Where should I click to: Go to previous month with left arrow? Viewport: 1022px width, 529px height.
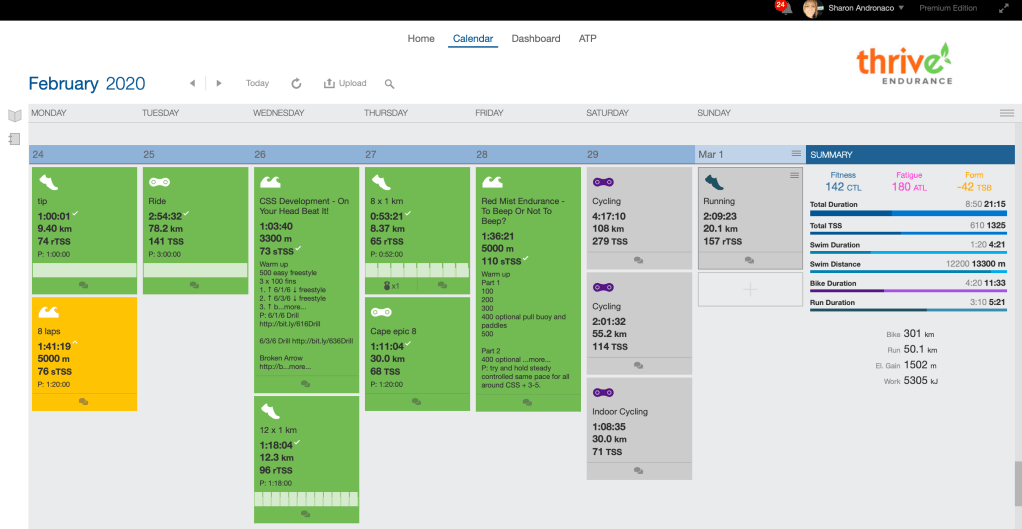(x=192, y=84)
